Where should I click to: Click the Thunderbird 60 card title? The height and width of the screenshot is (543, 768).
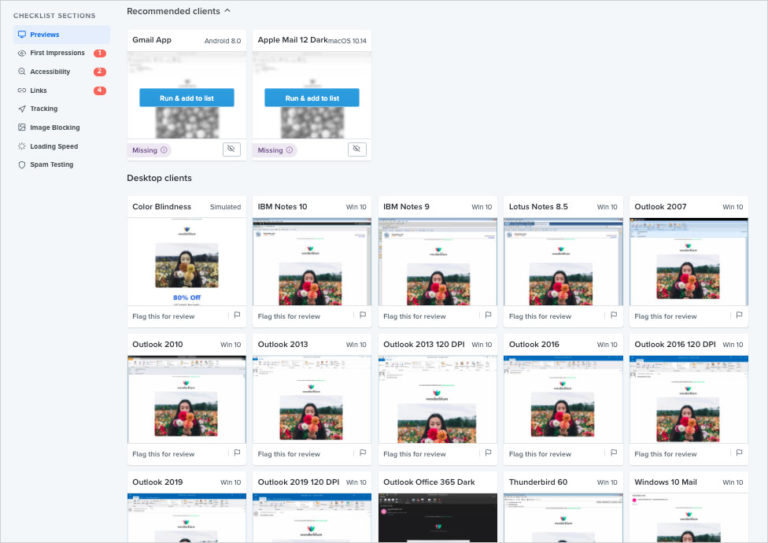[x=538, y=482]
